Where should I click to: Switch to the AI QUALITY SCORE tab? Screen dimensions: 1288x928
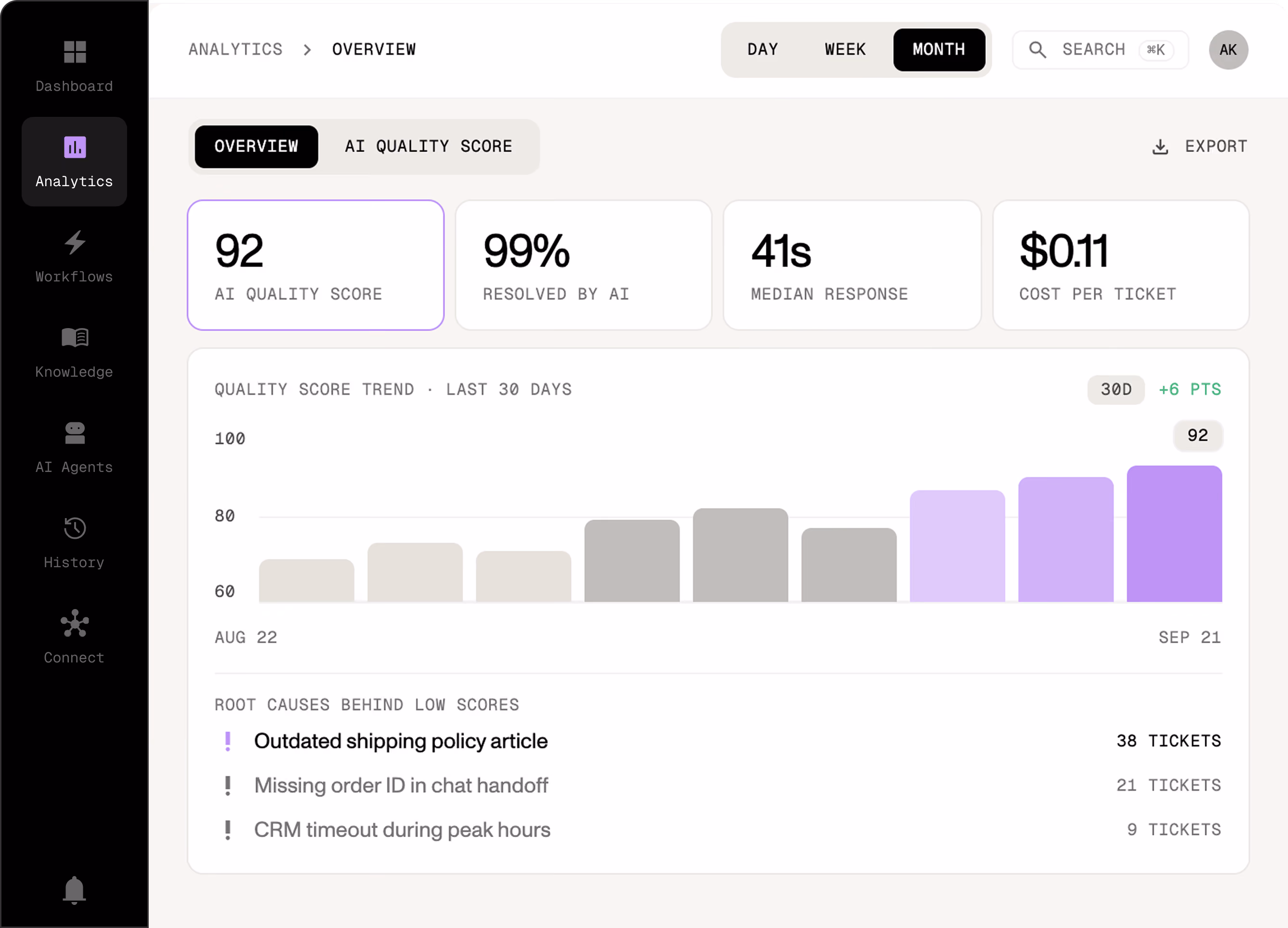[428, 146]
